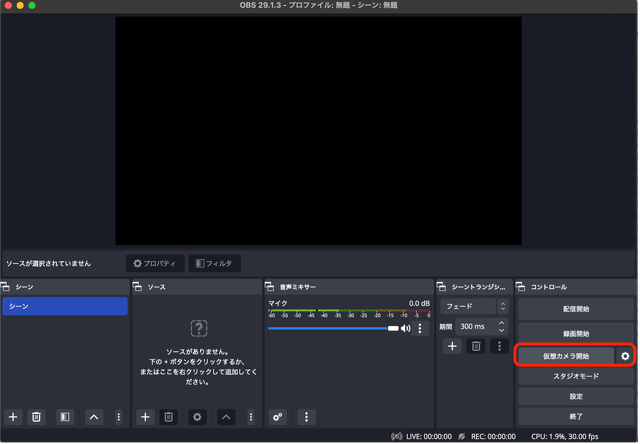Image resolution: width=640 pixels, height=444 pixels.
Task: Delete the selected scene via trash icon
Action: [37, 417]
